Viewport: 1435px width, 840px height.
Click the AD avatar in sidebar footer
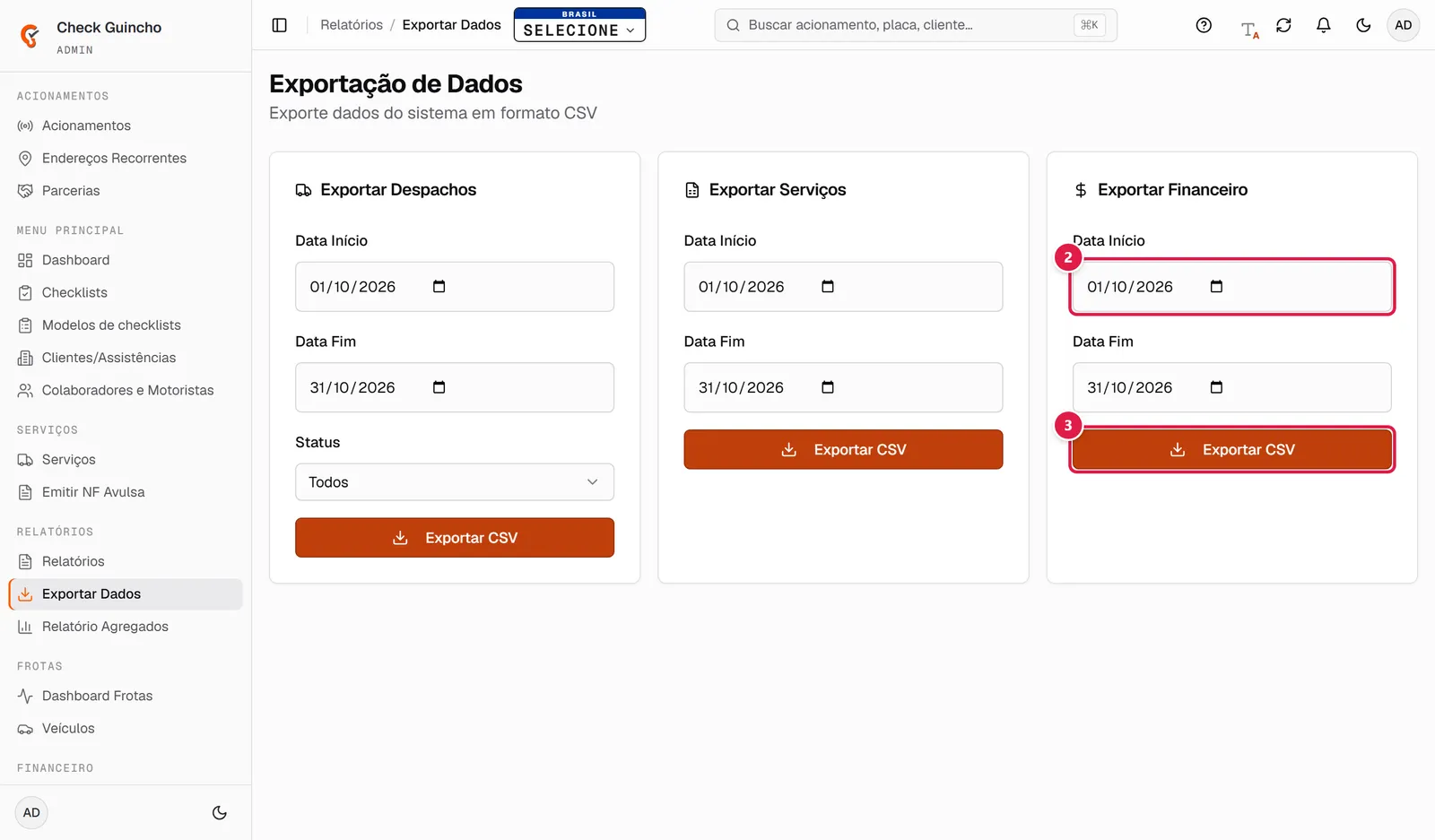coord(31,813)
